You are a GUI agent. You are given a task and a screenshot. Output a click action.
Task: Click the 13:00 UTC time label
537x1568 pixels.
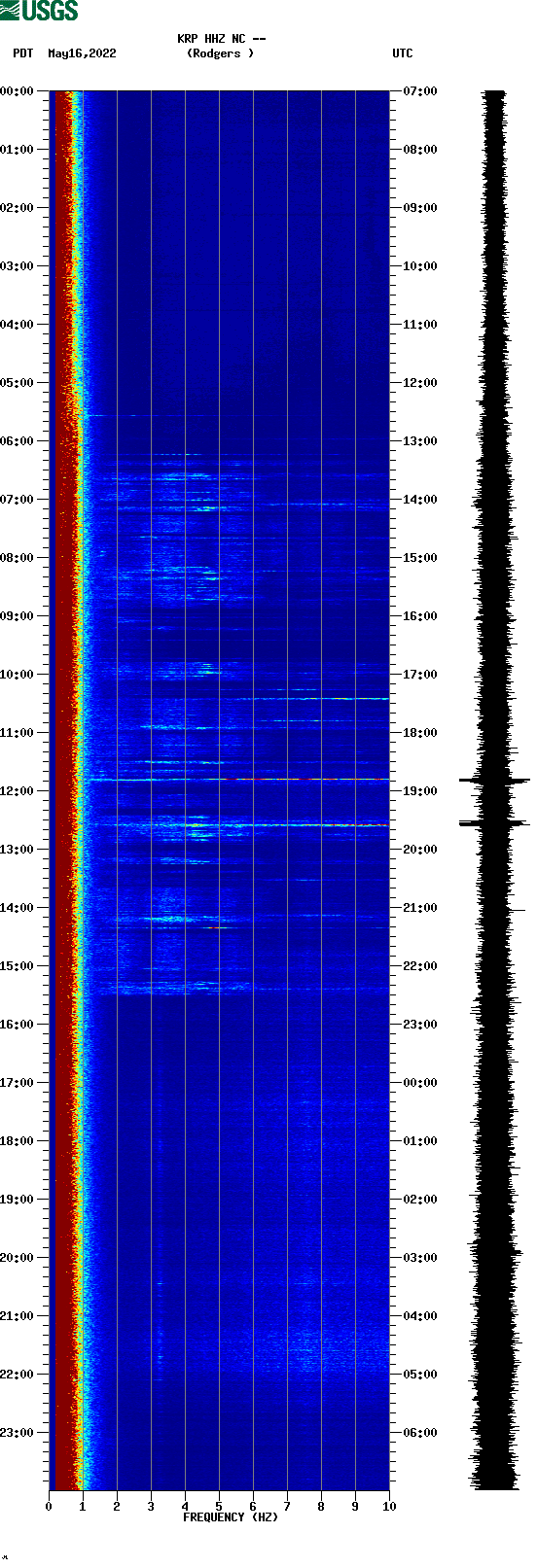(420, 441)
